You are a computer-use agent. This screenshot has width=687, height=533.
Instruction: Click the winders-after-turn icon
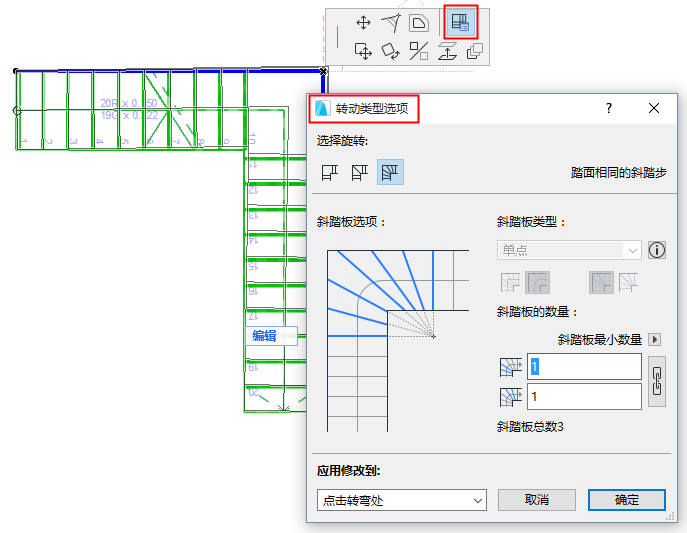511,397
